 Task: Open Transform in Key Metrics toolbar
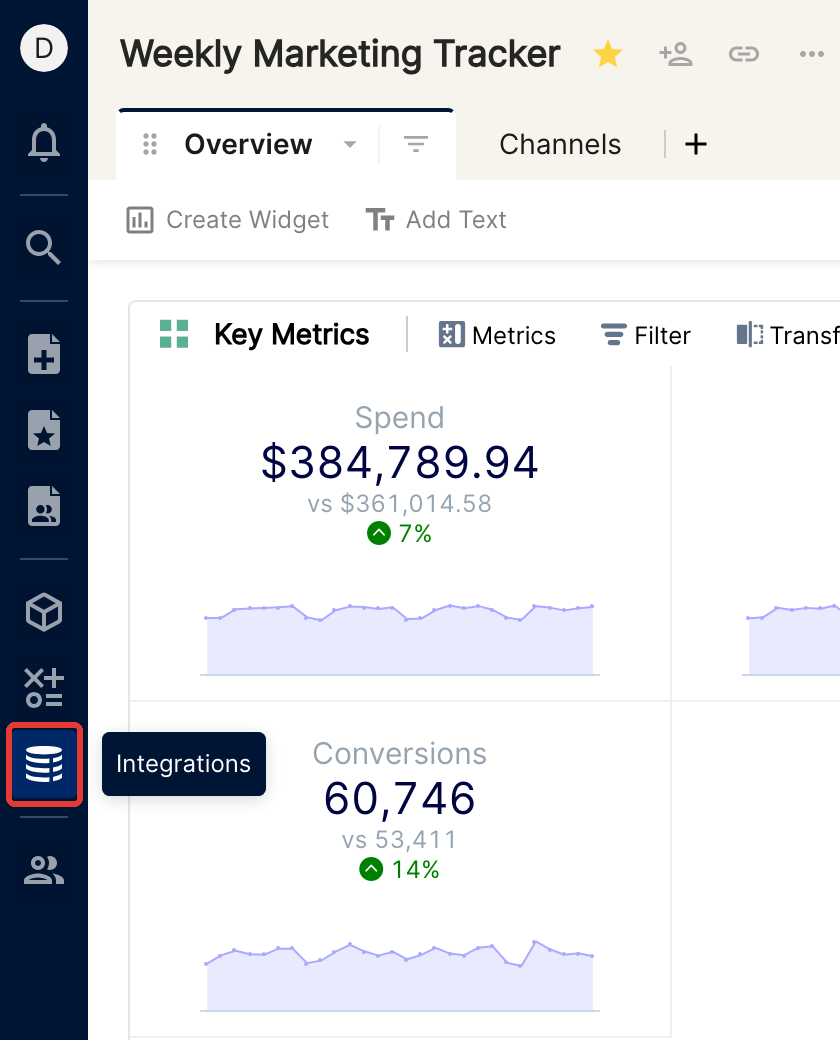(x=788, y=335)
